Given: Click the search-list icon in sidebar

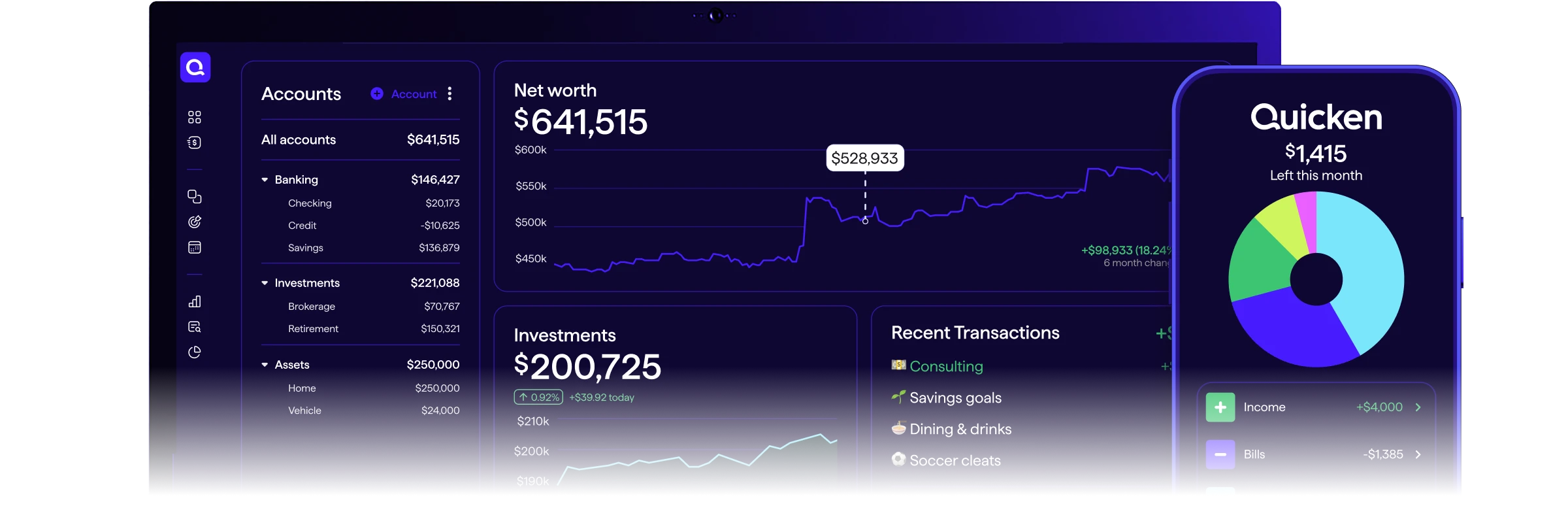Looking at the screenshot, I should coord(195,327).
